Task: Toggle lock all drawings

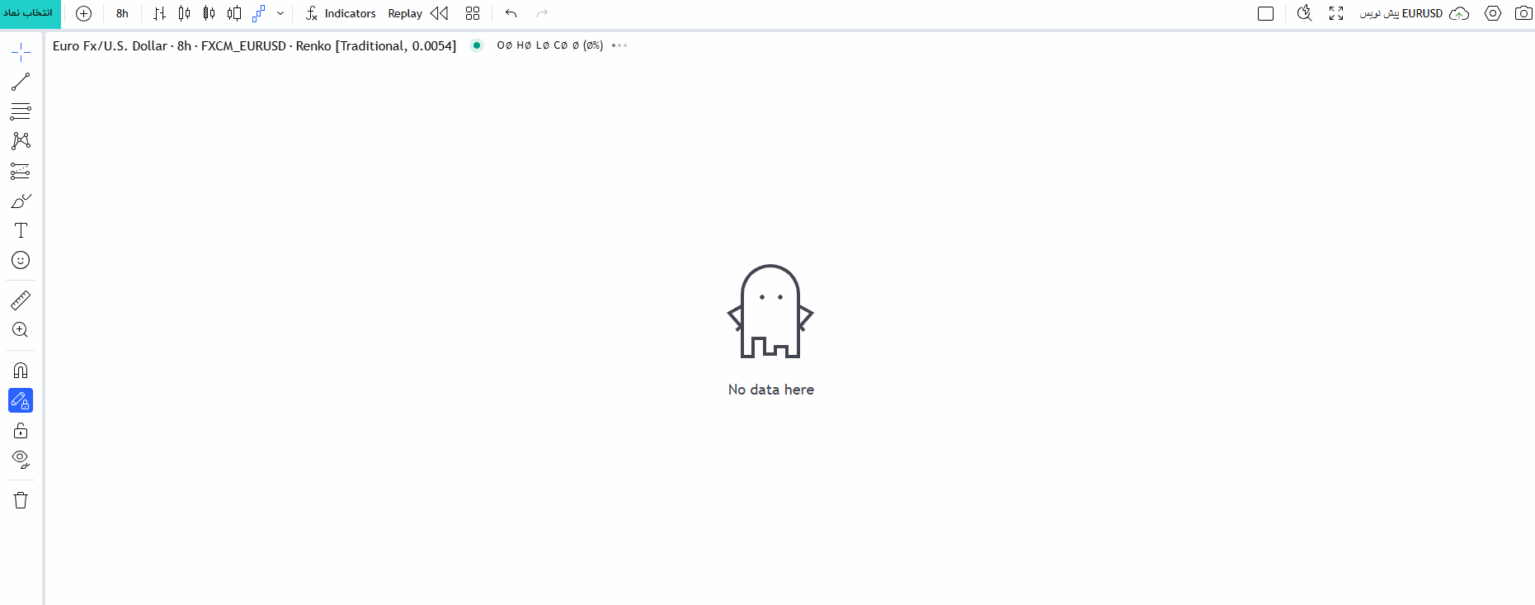Action: tap(20, 430)
